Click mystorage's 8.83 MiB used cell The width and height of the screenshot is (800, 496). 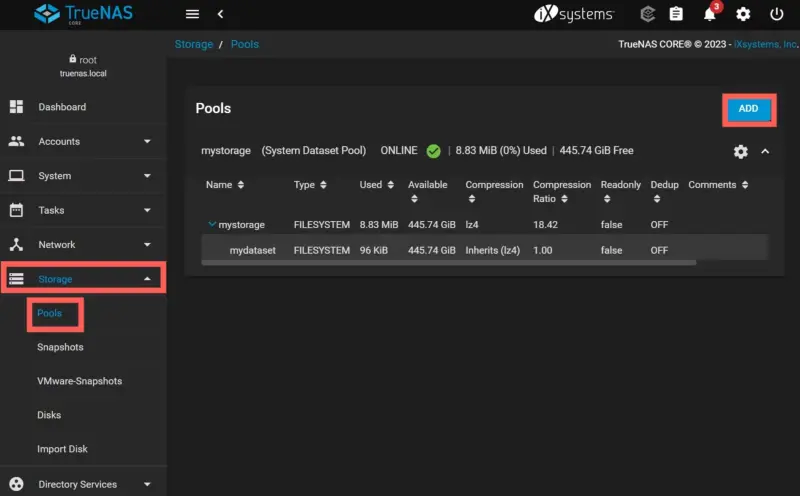379,225
